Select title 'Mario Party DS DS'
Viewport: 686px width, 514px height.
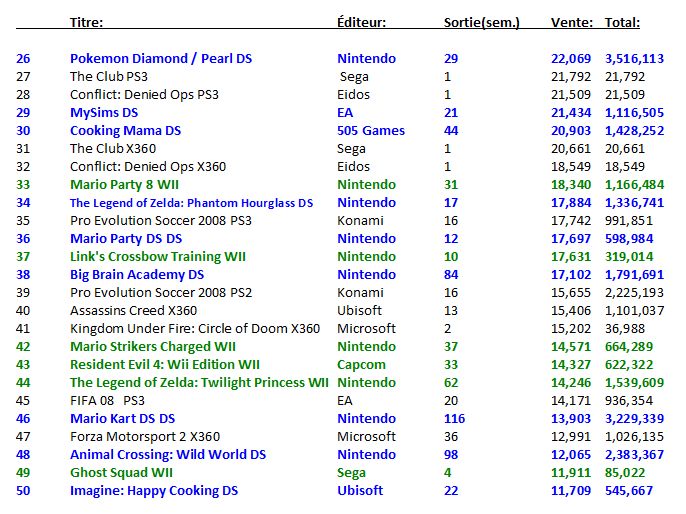[x=126, y=239]
